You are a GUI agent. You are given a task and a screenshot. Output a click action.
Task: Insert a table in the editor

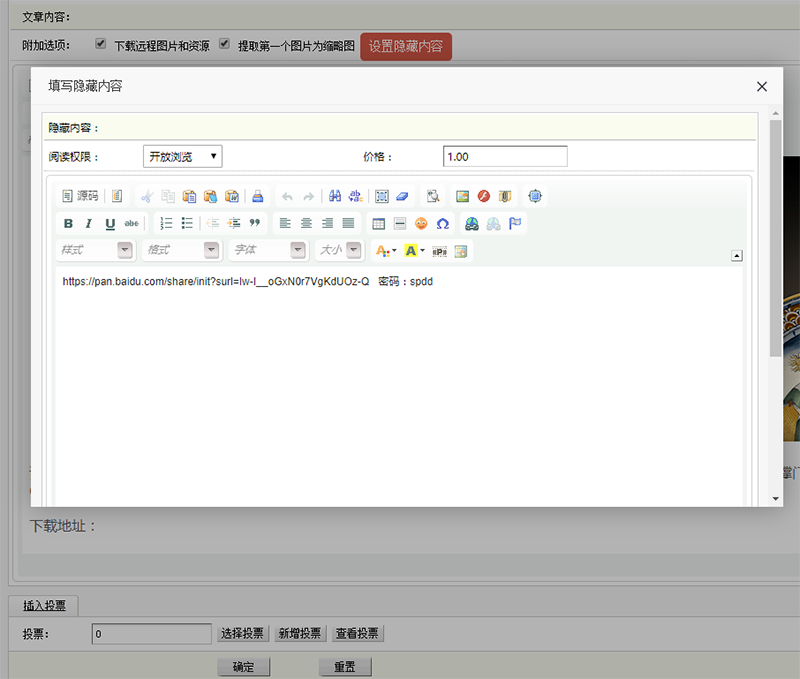point(379,221)
